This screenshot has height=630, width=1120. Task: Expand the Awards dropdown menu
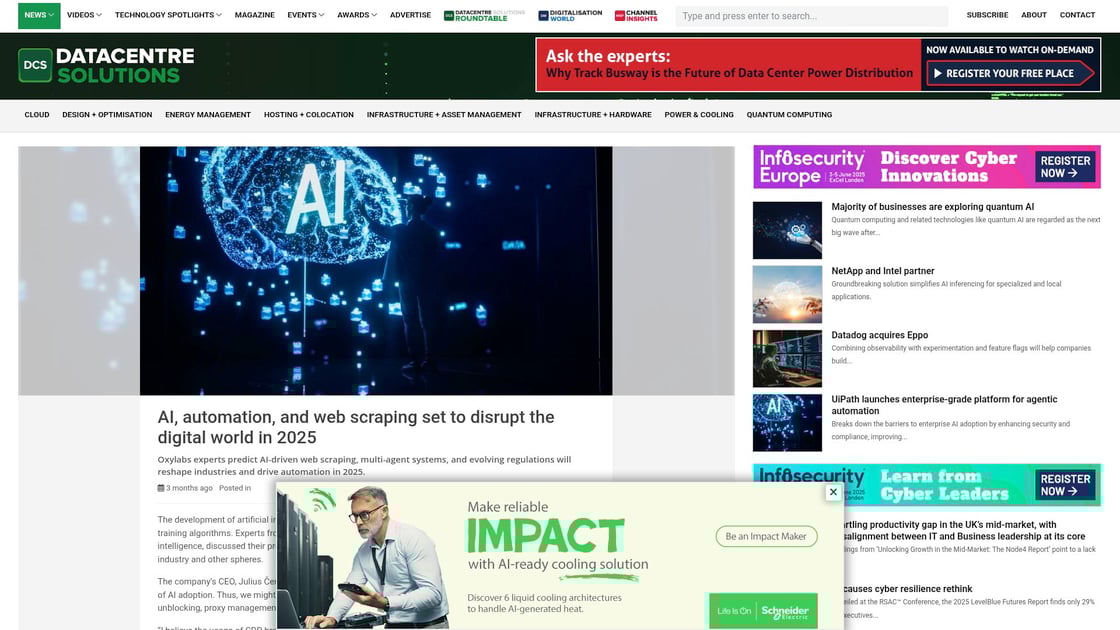(x=356, y=15)
